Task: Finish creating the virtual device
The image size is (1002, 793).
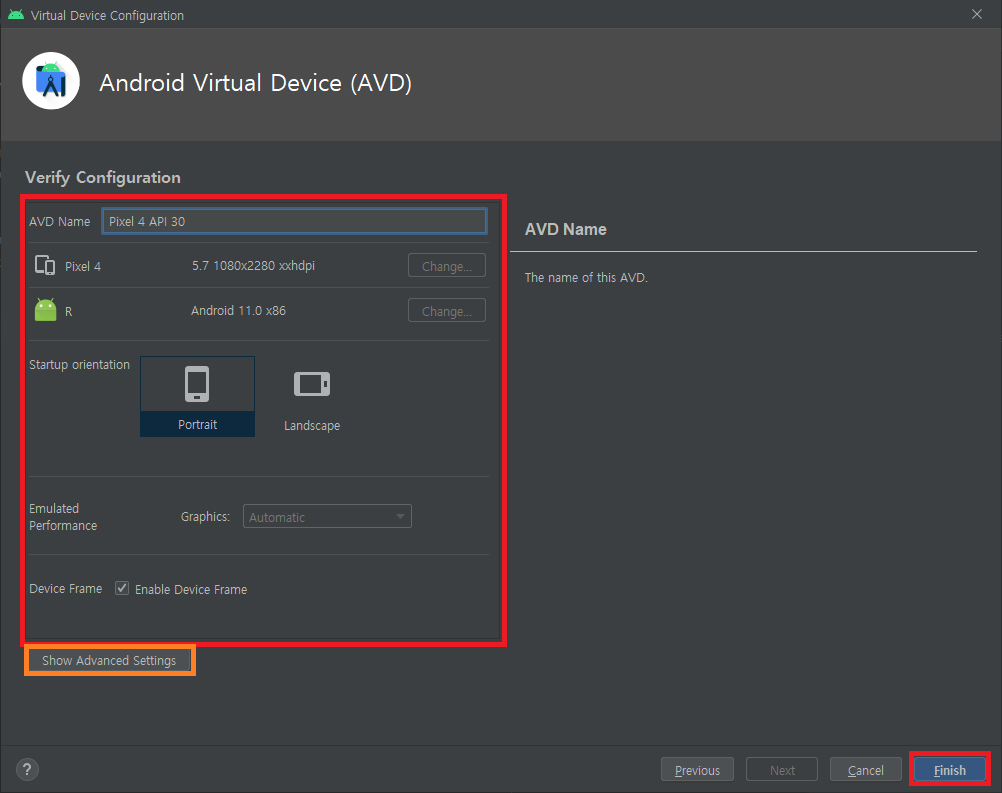Action: pyautogui.click(x=950, y=769)
